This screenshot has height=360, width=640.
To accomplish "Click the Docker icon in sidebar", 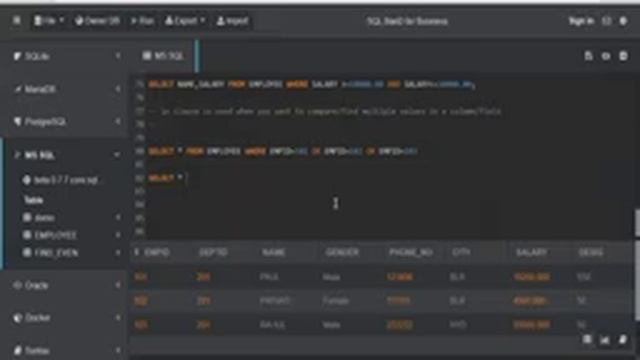I will coord(18,318).
